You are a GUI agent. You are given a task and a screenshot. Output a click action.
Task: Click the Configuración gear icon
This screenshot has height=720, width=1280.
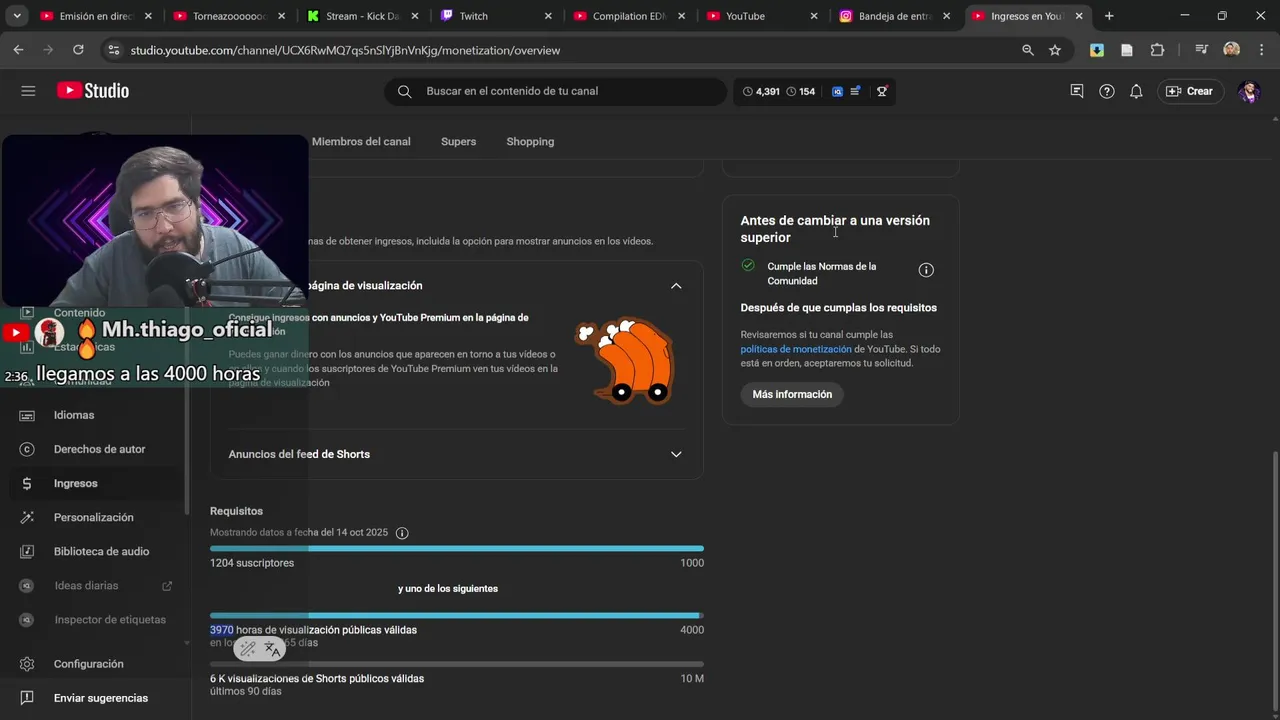(x=27, y=664)
